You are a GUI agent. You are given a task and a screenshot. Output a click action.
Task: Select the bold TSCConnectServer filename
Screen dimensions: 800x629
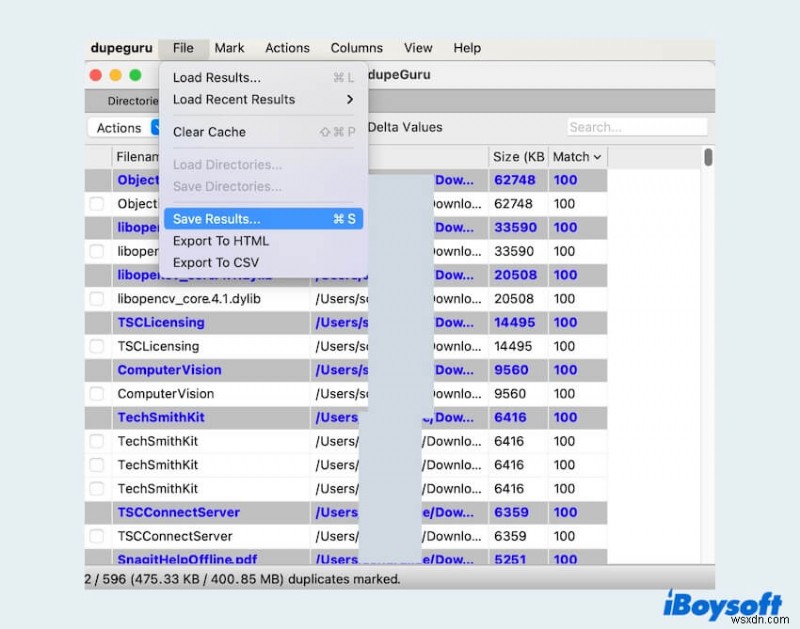[x=179, y=512]
